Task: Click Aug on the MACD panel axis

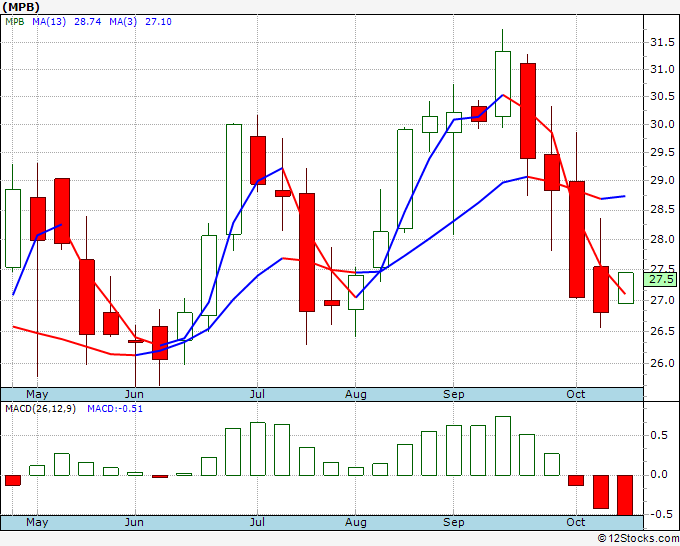Action: click(x=356, y=522)
